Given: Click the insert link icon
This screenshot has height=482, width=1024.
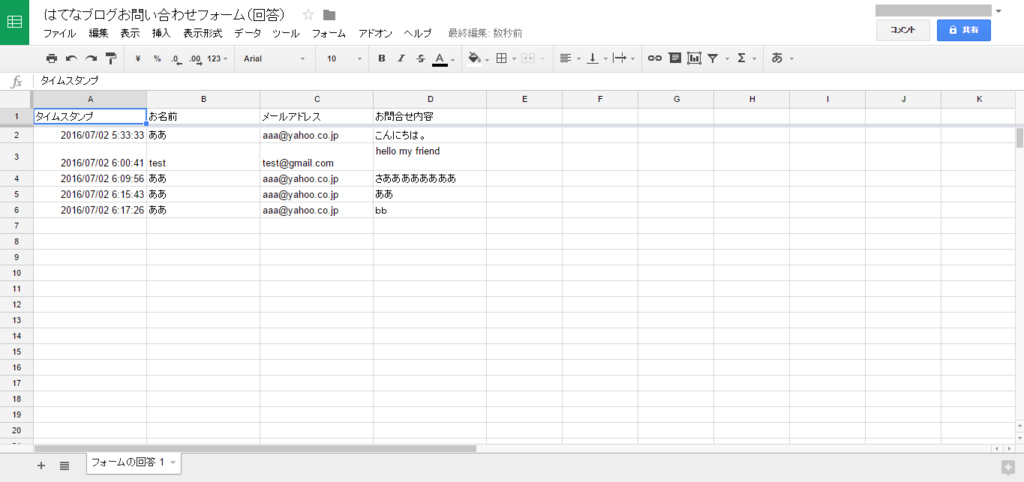Looking at the screenshot, I should (x=654, y=59).
